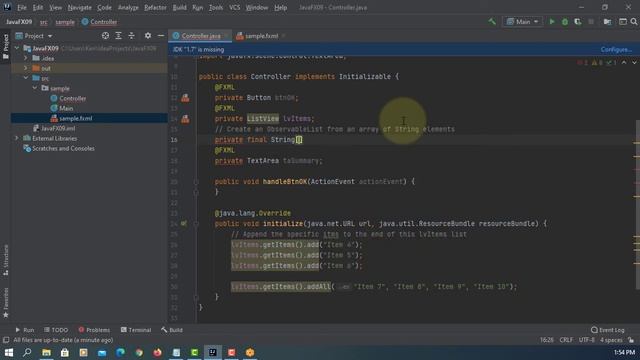The width and height of the screenshot is (640, 360).
Task: Open the VCS menu
Action: [234, 7]
